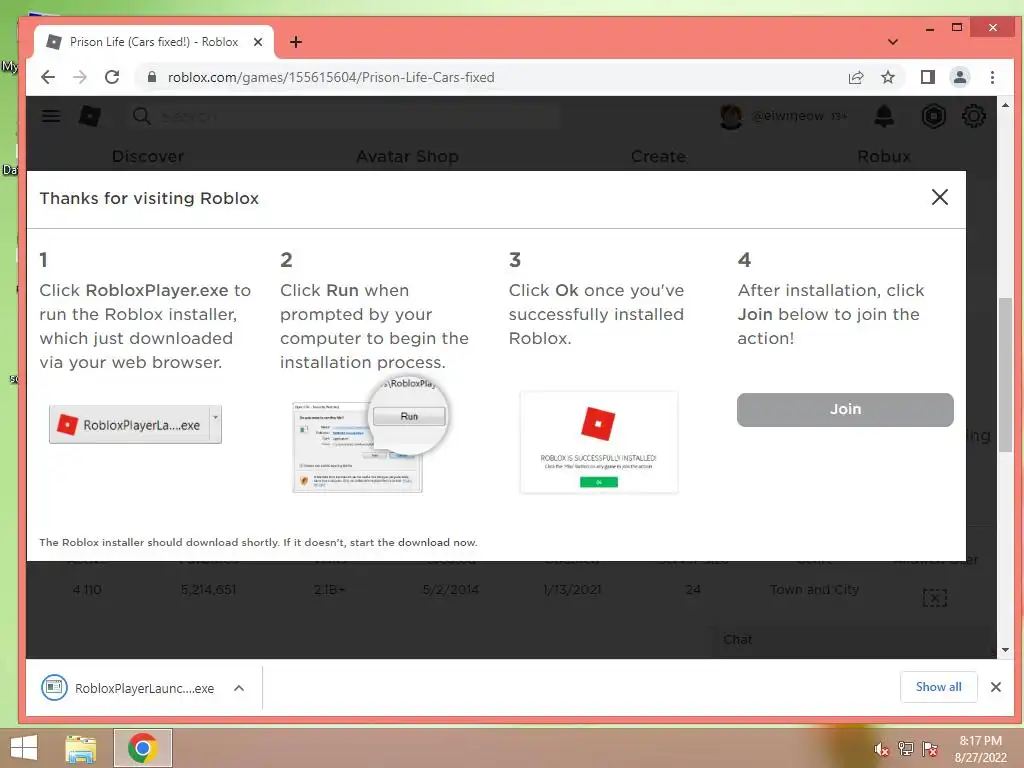1024x768 pixels.
Task: Open Chrome side panel icon
Action: point(927,77)
